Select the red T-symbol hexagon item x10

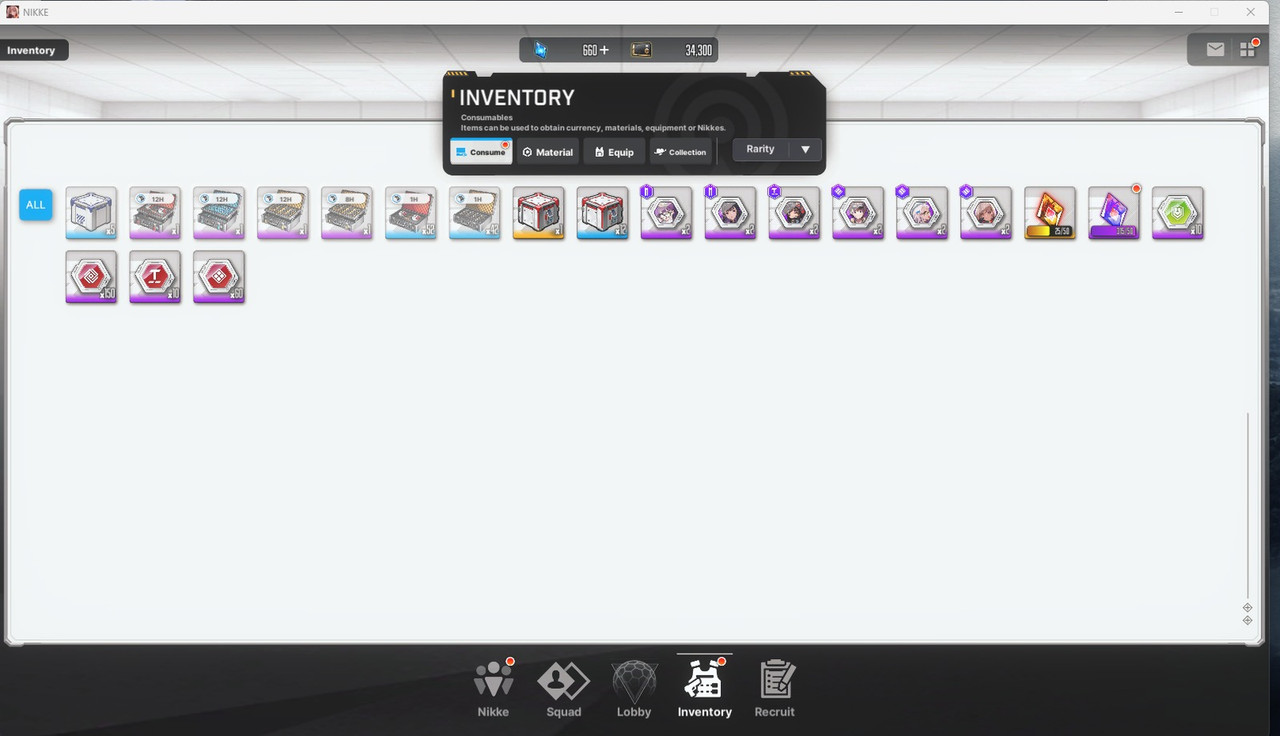point(155,277)
